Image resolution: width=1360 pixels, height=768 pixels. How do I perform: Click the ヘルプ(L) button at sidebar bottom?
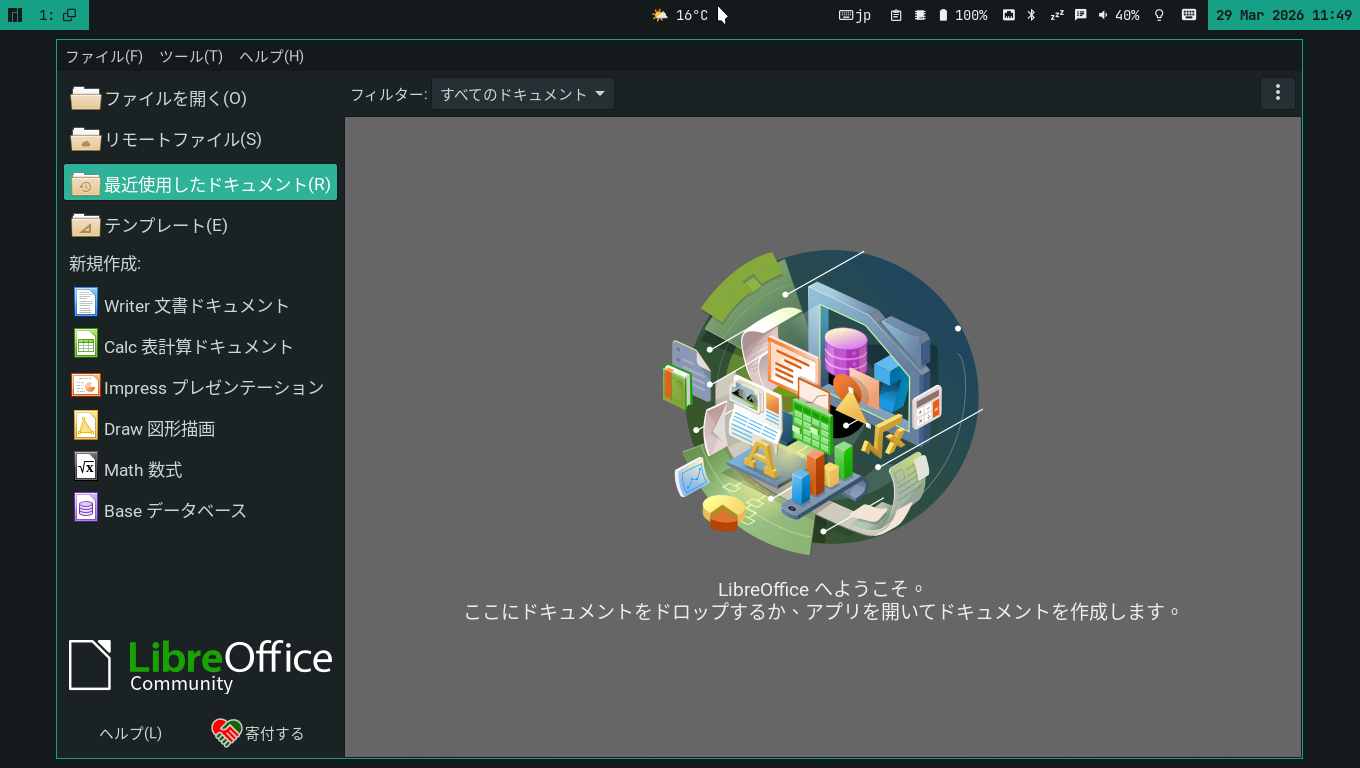tap(131, 733)
